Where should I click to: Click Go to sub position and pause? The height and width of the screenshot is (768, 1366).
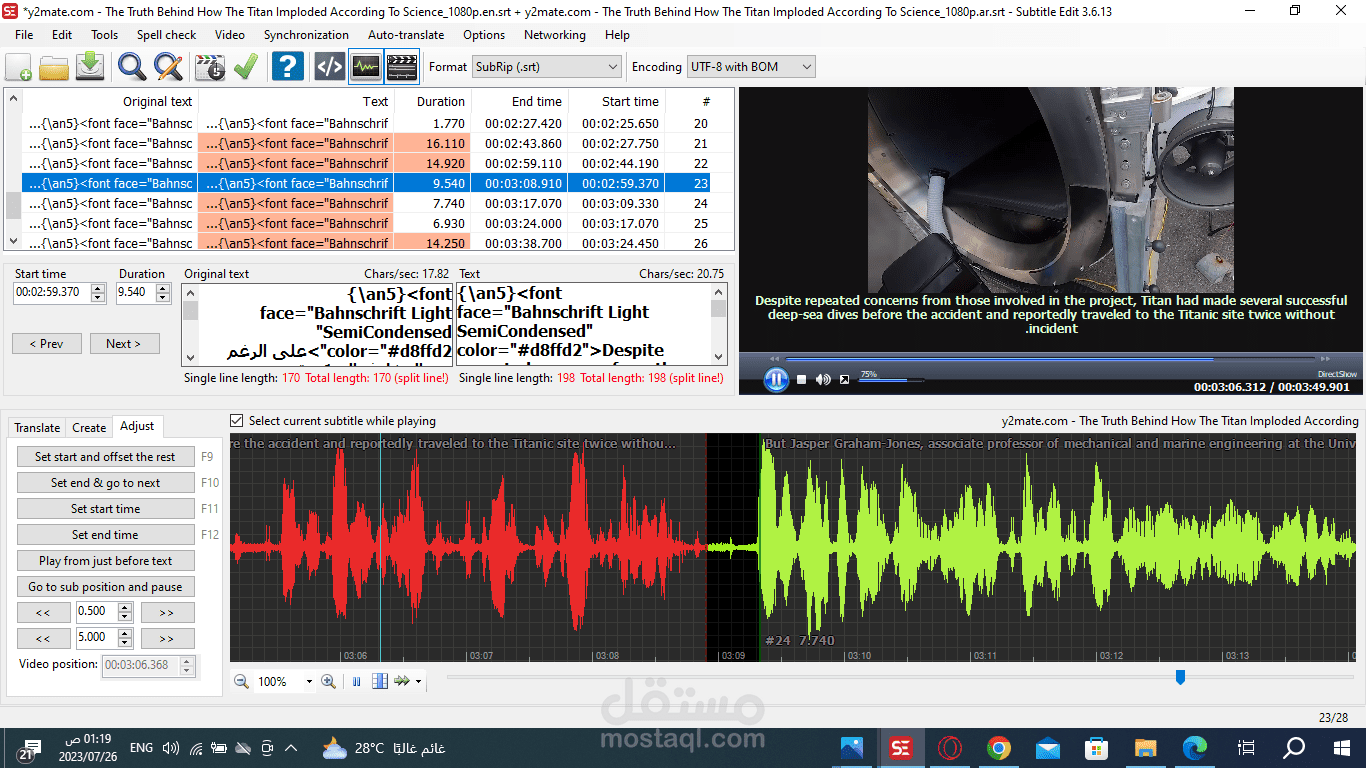(105, 587)
